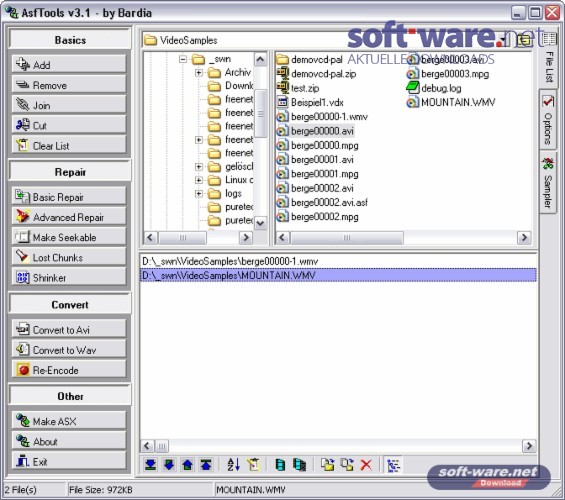Screen dimensions: 565x500
Task: Toggle the tree view icon in bottom toolbar
Action: [x=393, y=465]
